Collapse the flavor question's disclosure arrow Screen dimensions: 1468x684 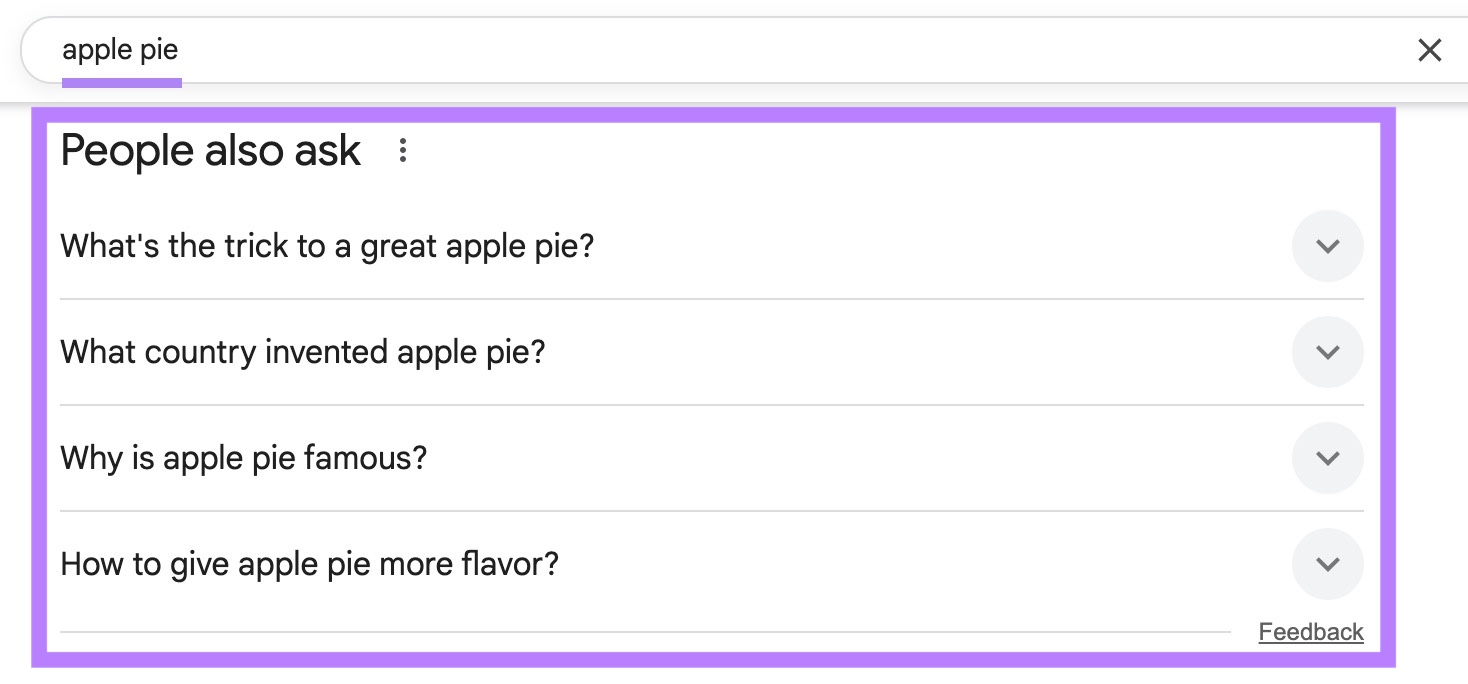pos(1328,564)
